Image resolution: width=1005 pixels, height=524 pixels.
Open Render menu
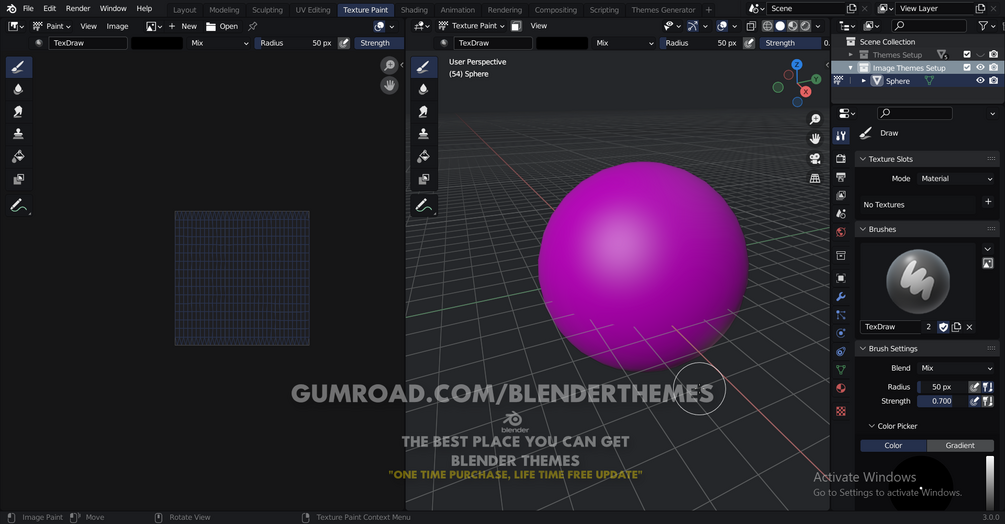tap(78, 8)
